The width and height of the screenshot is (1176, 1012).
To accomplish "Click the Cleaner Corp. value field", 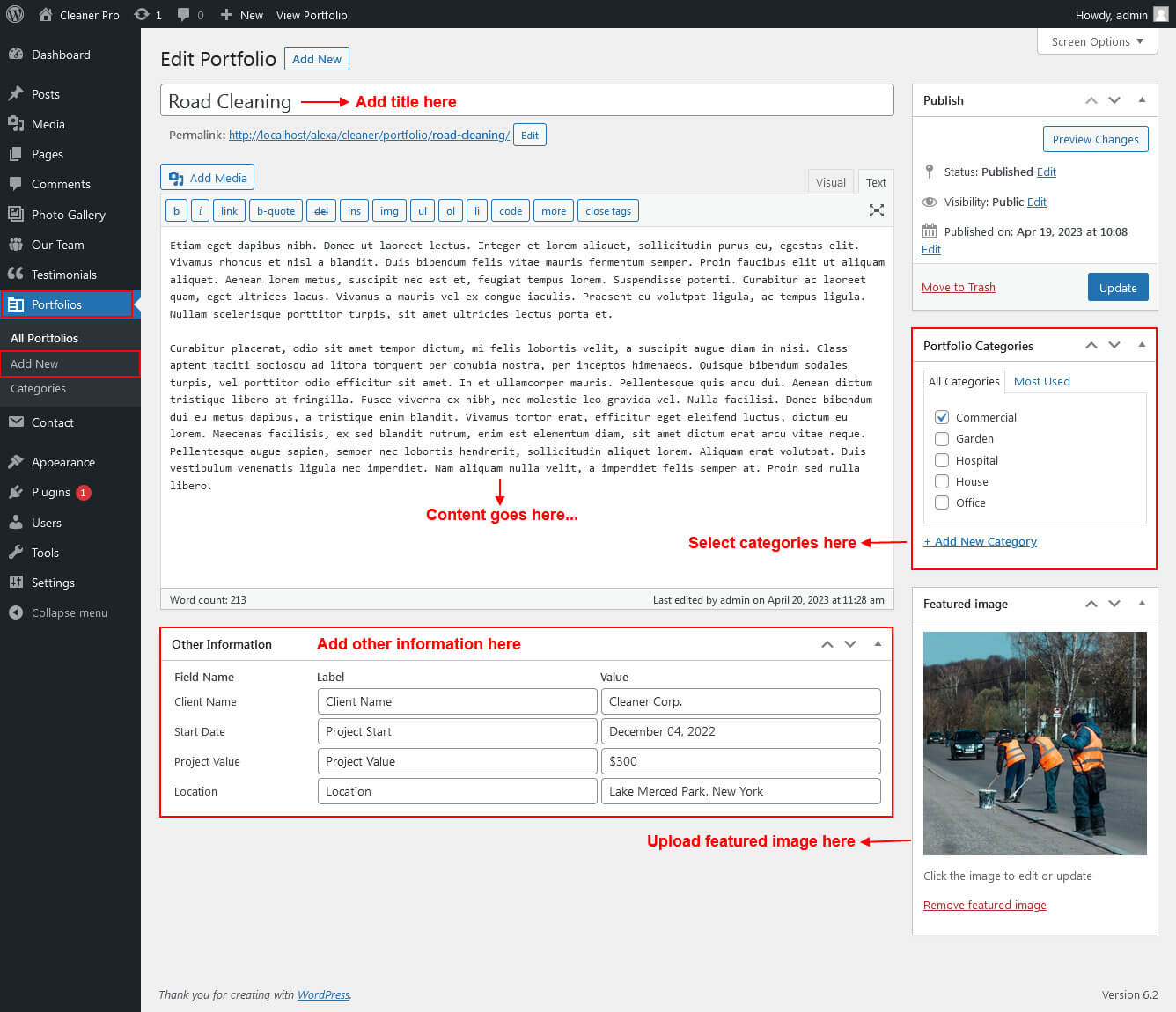I will pos(740,701).
